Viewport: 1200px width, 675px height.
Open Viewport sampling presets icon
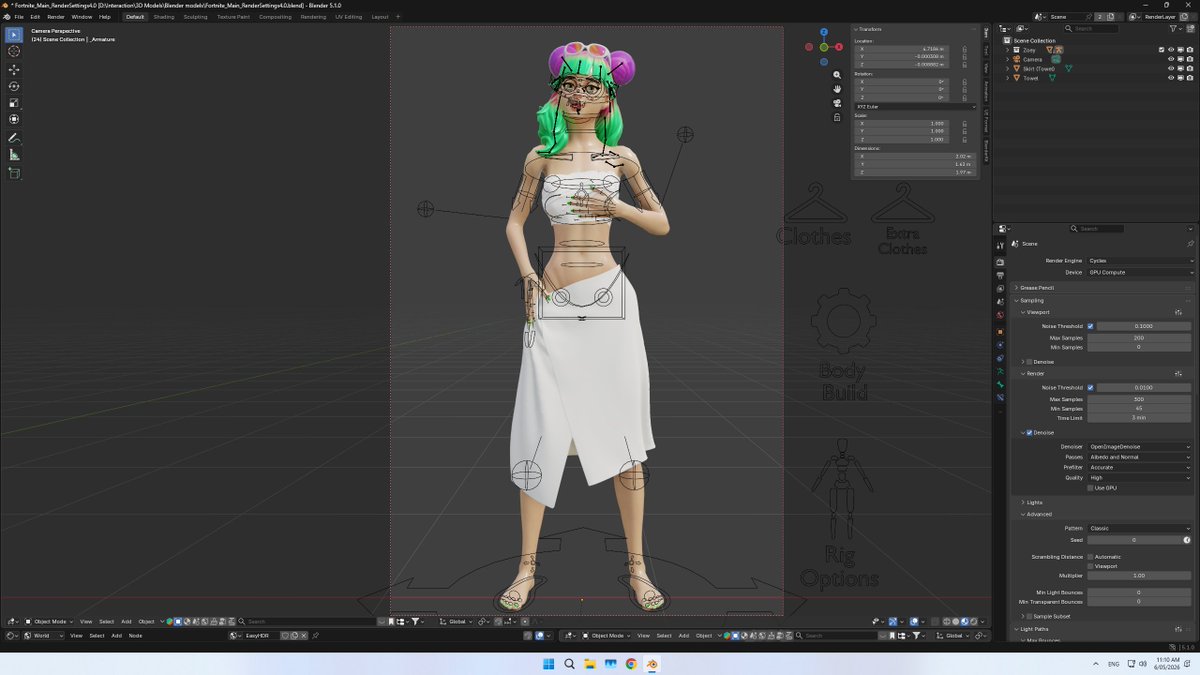point(1178,312)
